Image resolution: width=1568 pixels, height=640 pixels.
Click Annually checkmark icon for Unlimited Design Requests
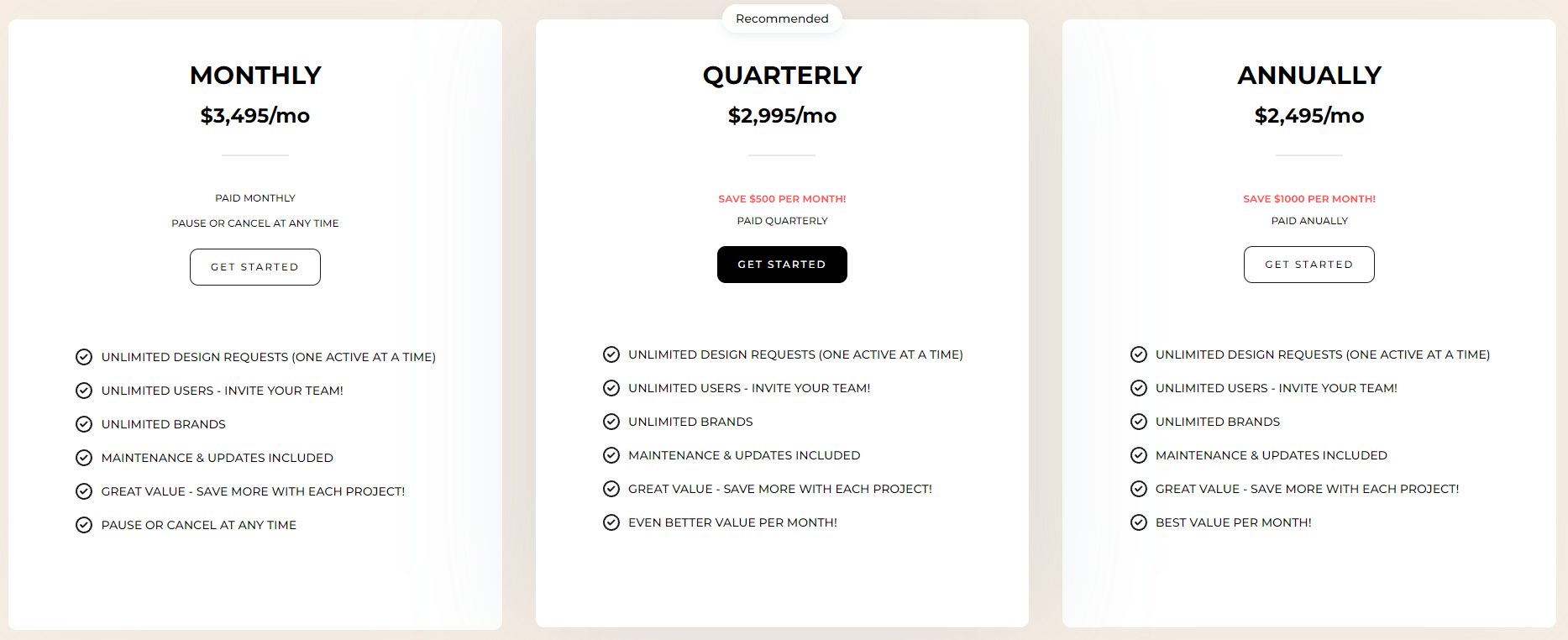point(1139,354)
